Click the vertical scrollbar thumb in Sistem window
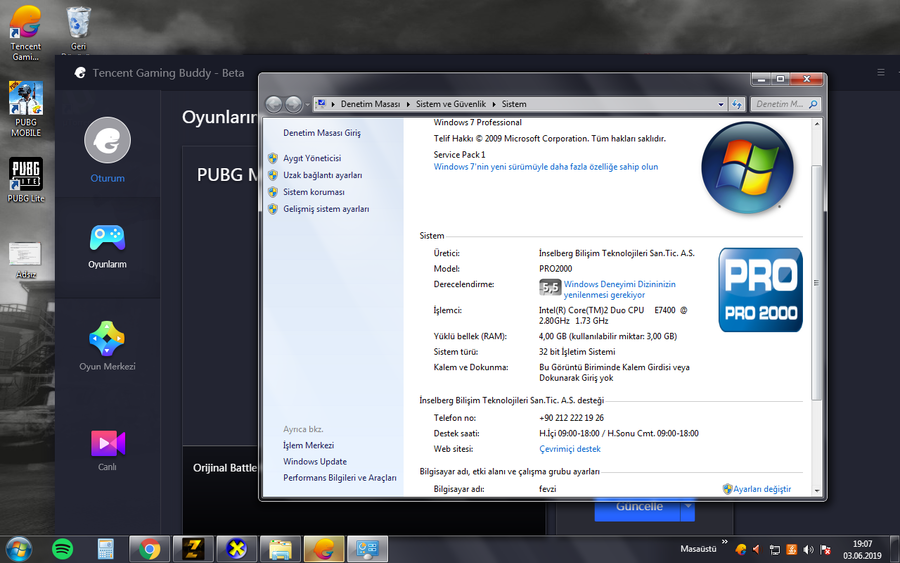900x563 pixels. point(817,282)
